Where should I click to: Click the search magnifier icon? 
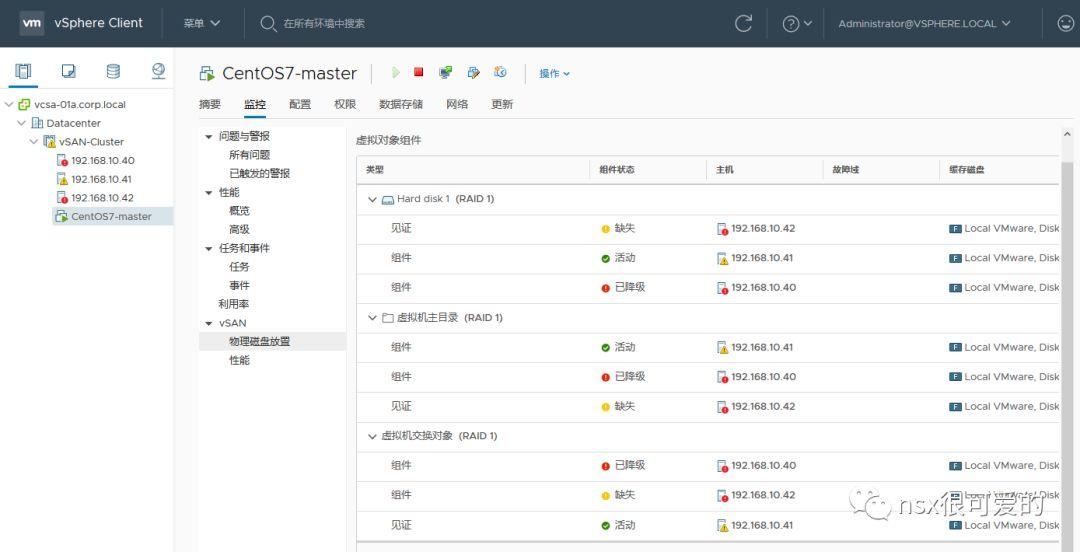coord(268,23)
